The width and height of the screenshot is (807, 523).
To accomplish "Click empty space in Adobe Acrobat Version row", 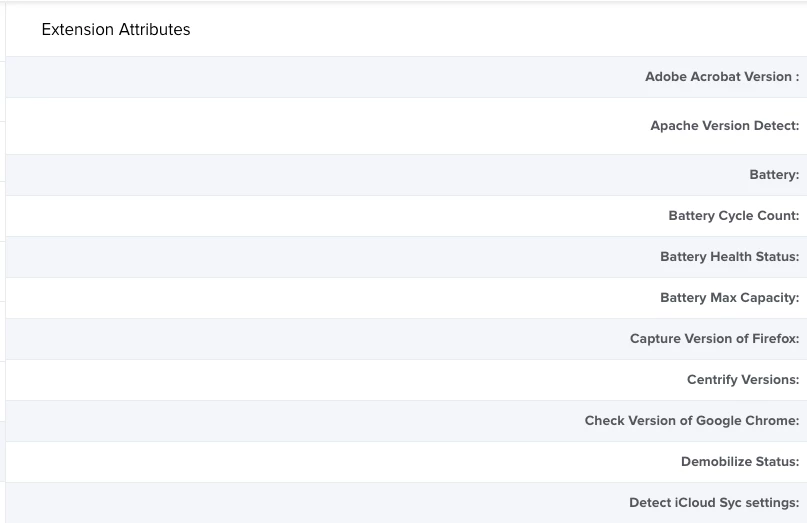I will pyautogui.click(x=309, y=77).
